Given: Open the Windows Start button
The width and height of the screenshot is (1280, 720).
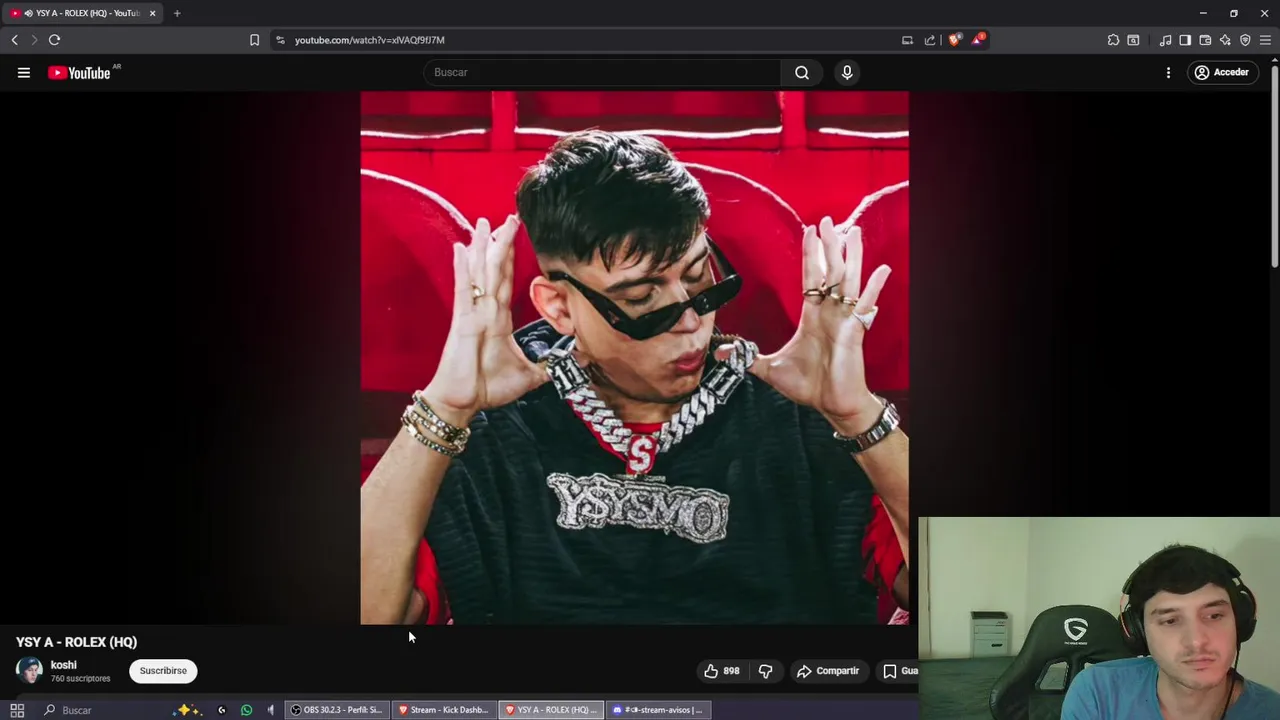Looking at the screenshot, I should pos(17,710).
